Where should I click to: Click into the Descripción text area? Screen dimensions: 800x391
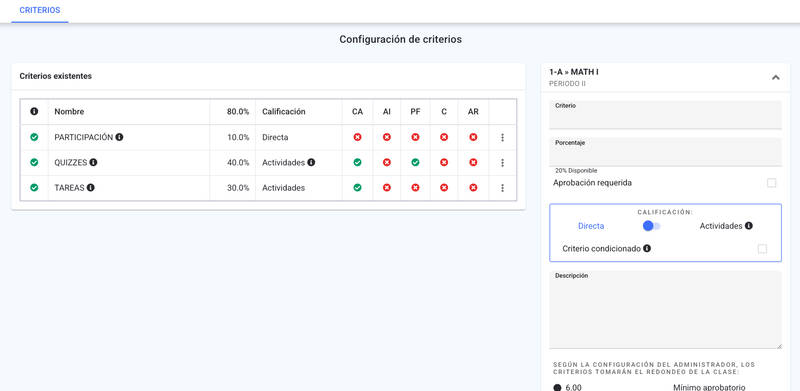point(665,310)
